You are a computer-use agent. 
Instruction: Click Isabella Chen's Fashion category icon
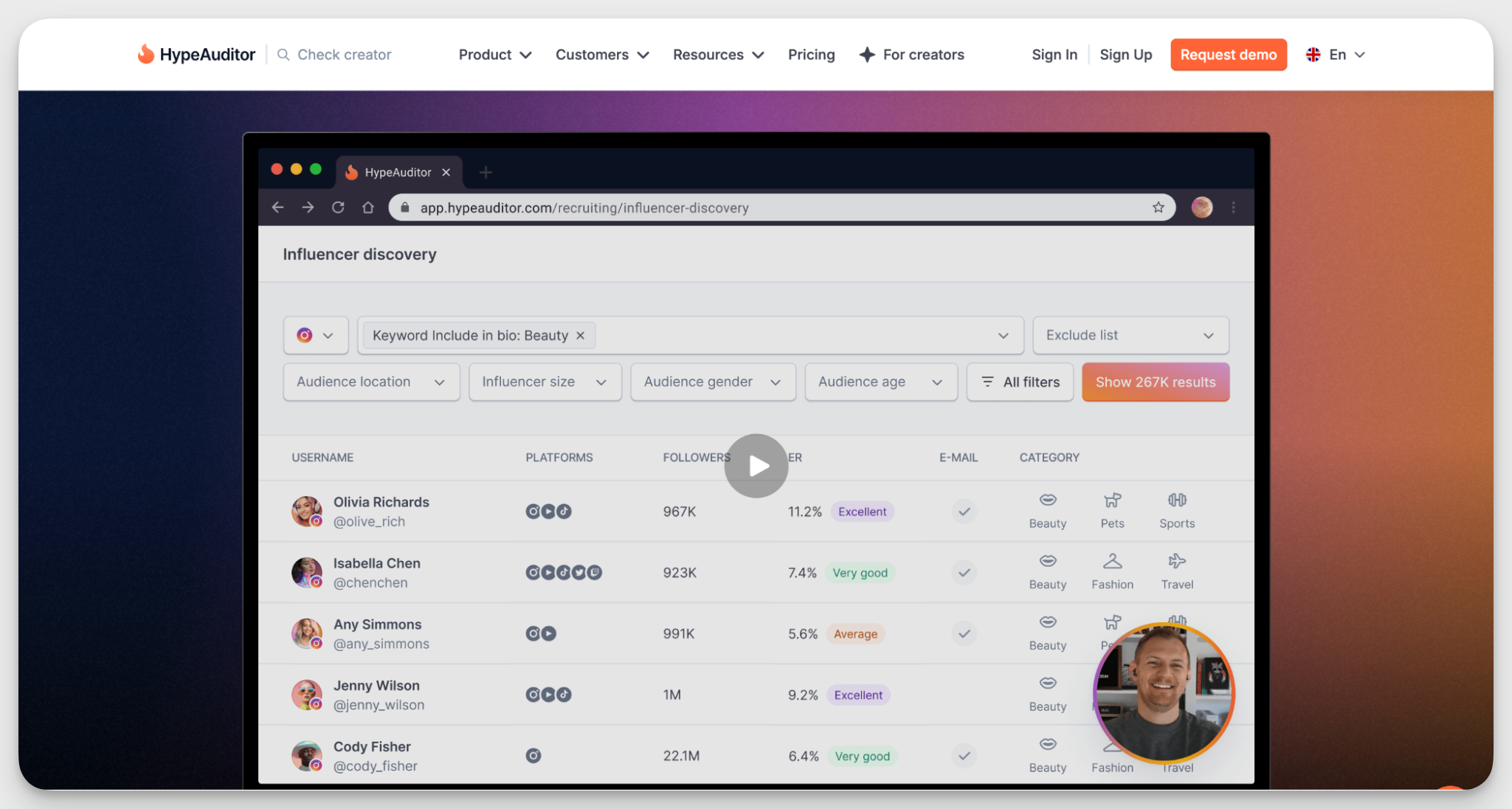(x=1113, y=561)
